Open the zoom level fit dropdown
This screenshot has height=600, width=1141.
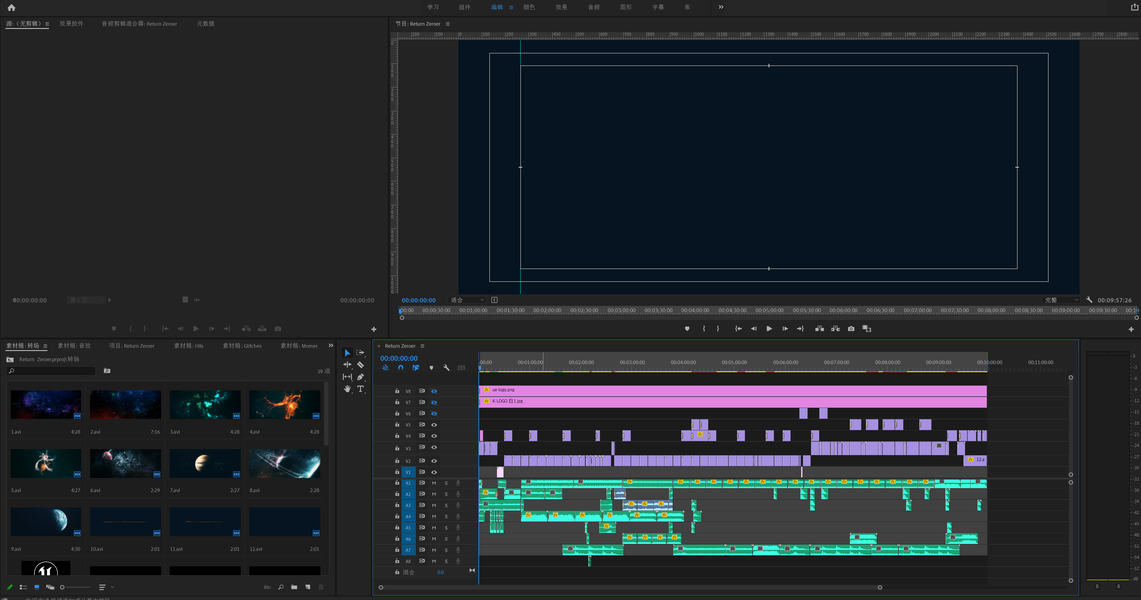click(467, 300)
